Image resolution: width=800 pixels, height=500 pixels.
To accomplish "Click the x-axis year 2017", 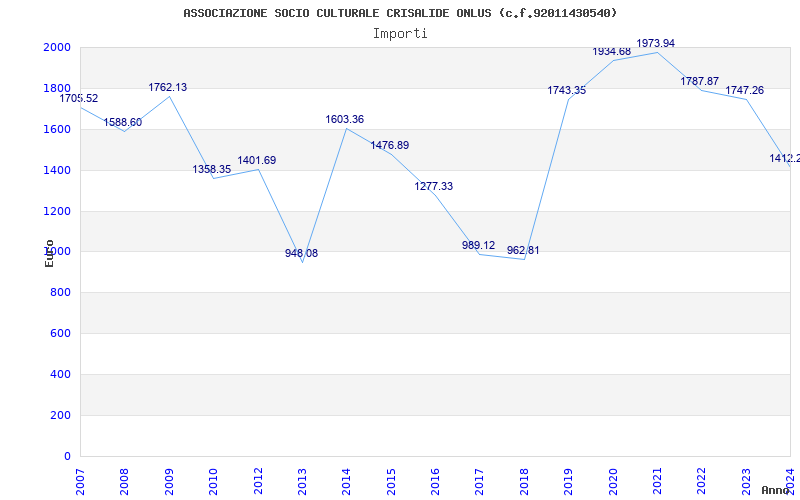I will pyautogui.click(x=480, y=482).
